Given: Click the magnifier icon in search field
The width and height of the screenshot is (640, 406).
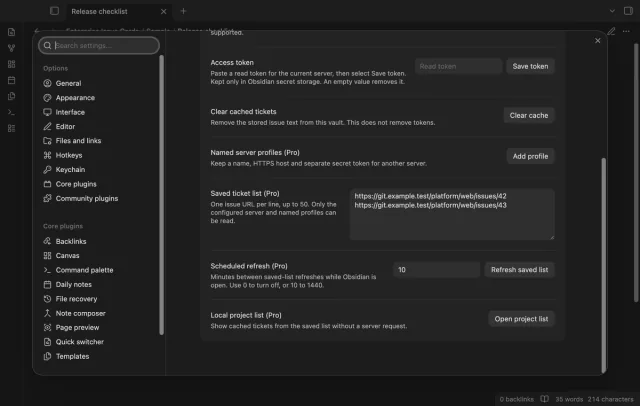Looking at the screenshot, I should [x=47, y=45].
